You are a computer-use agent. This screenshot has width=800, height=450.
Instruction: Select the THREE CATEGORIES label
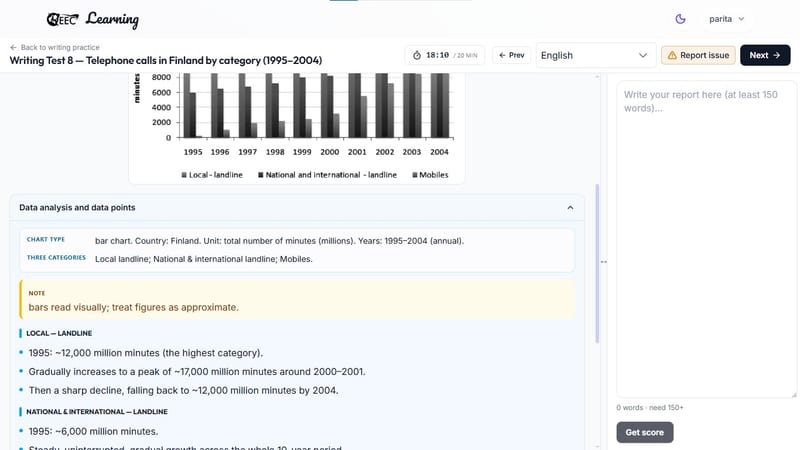tap(56, 258)
